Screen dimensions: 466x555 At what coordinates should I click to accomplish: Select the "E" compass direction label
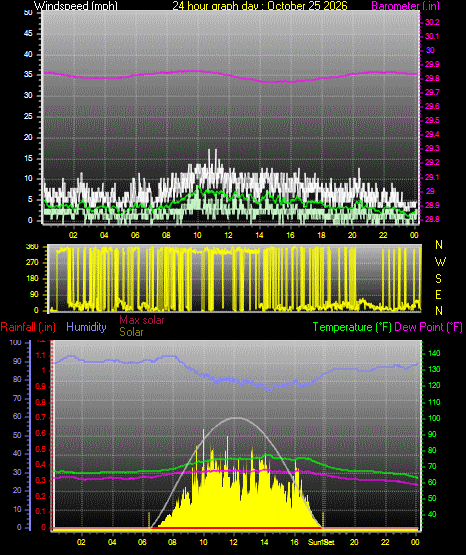438,294
